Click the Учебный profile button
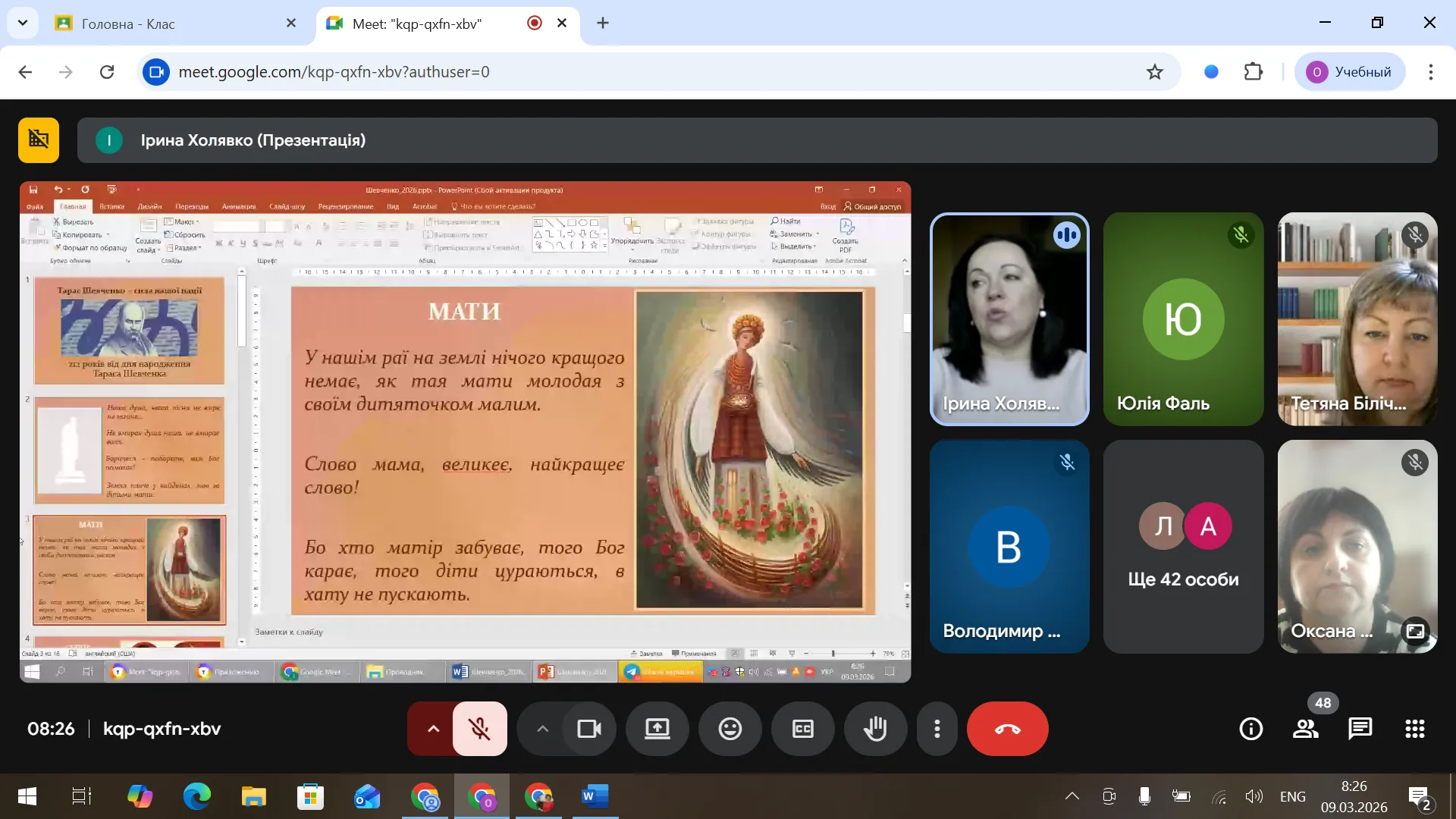 coord(1350,72)
